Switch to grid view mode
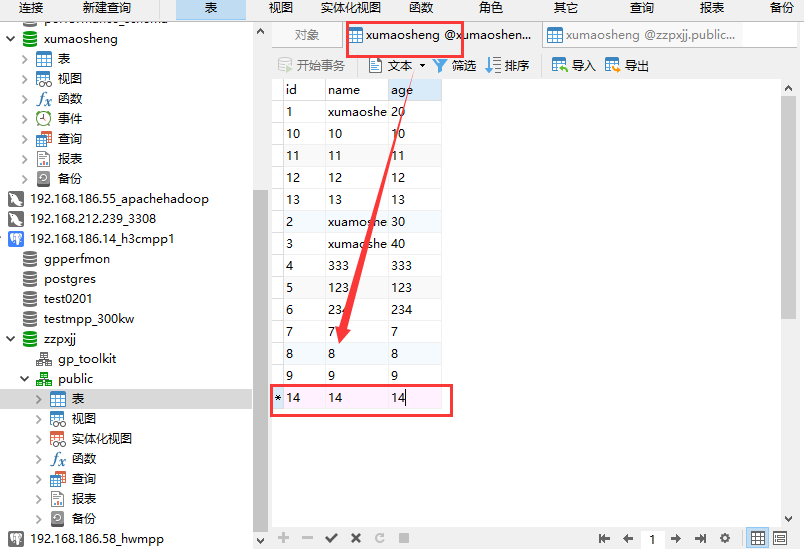The width and height of the screenshot is (804, 549). pos(758,538)
